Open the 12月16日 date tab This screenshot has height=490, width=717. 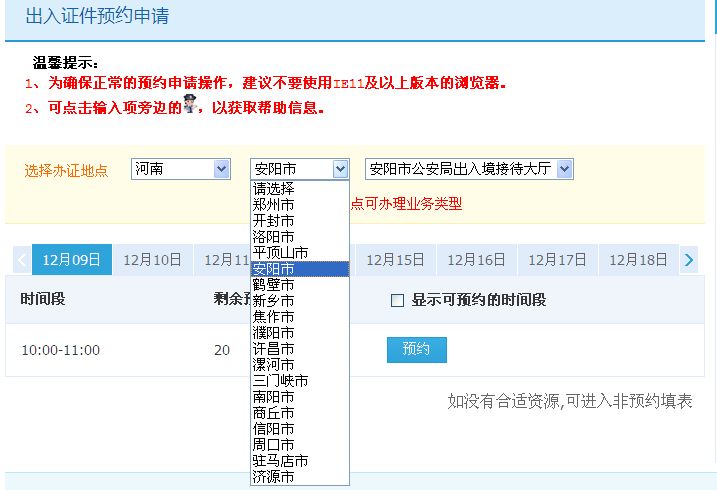point(476,260)
